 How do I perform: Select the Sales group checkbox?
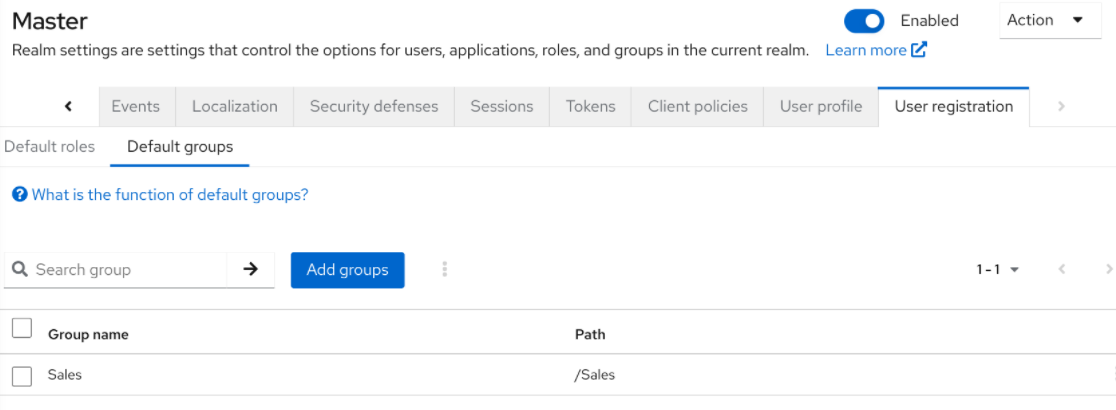point(22,376)
